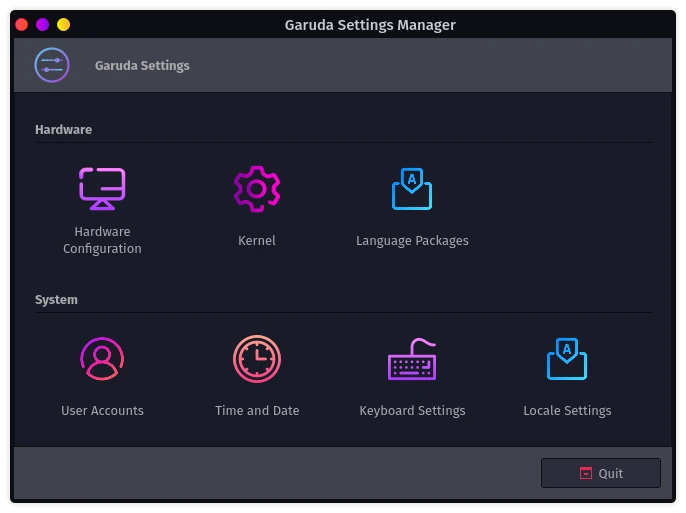Open the Kernel gear icon
This screenshot has height=513, width=686.
click(257, 189)
